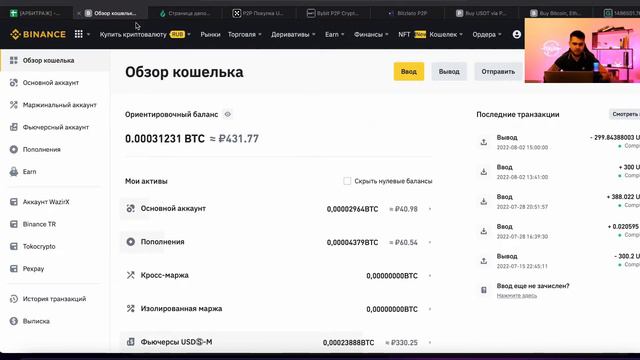Click the 0.00031231 BTC balance value
640x360 pixels.
[x=165, y=139]
